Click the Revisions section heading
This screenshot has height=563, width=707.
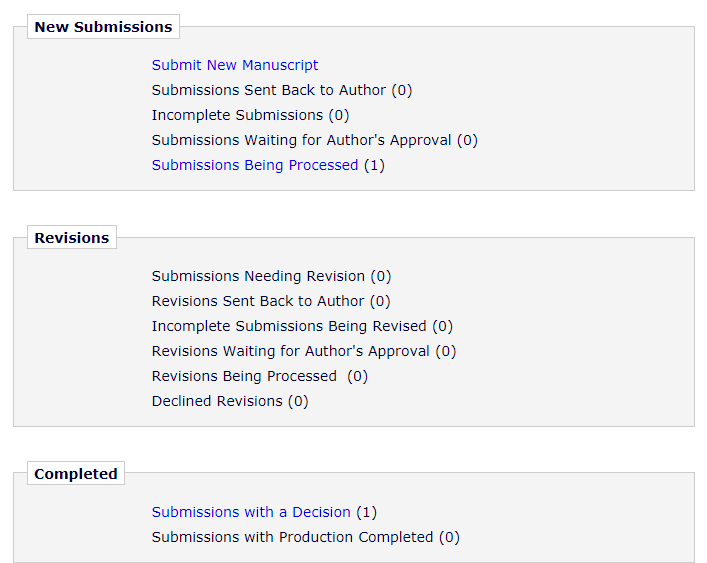(71, 238)
